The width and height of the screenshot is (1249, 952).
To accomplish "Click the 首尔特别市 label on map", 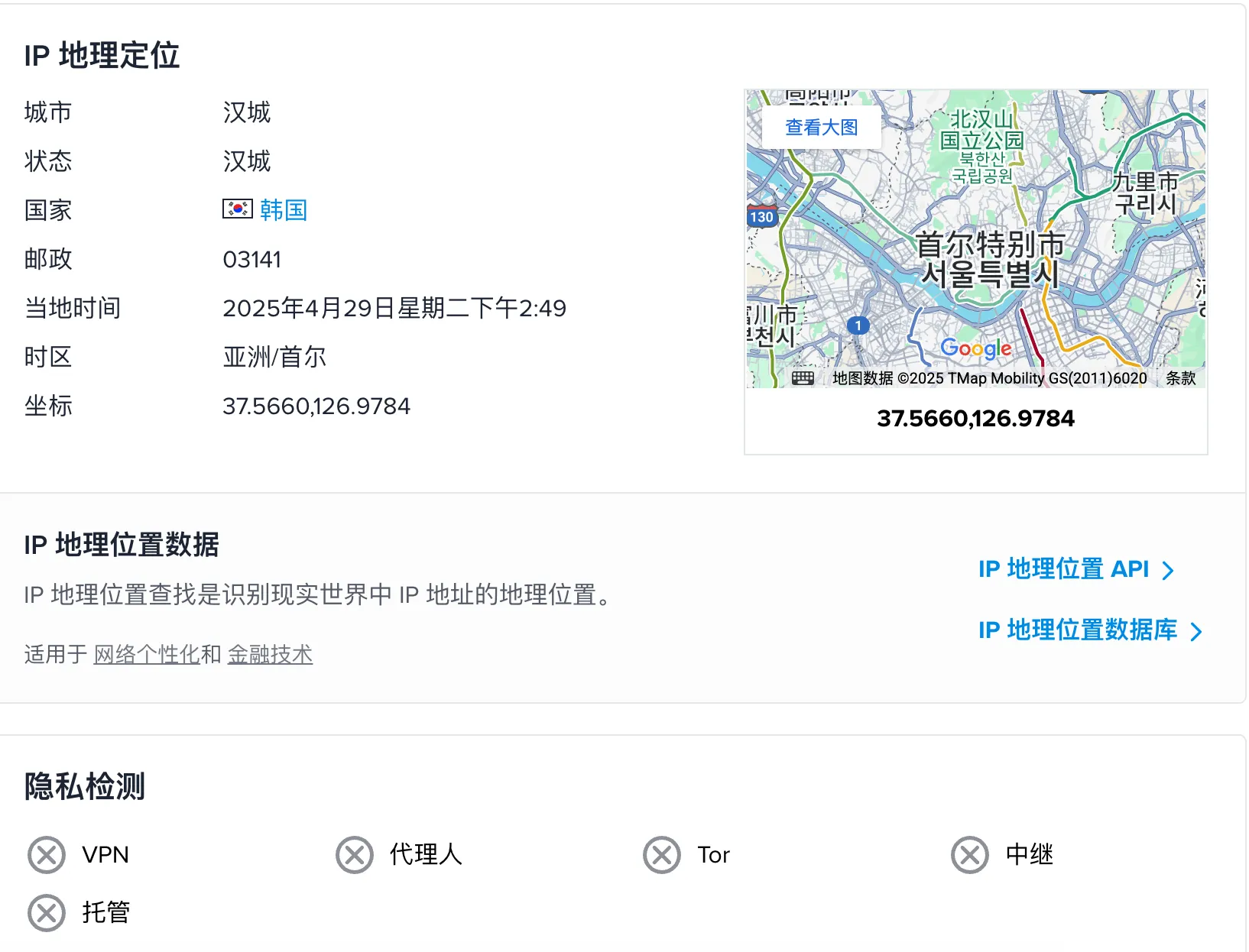I will [990, 246].
